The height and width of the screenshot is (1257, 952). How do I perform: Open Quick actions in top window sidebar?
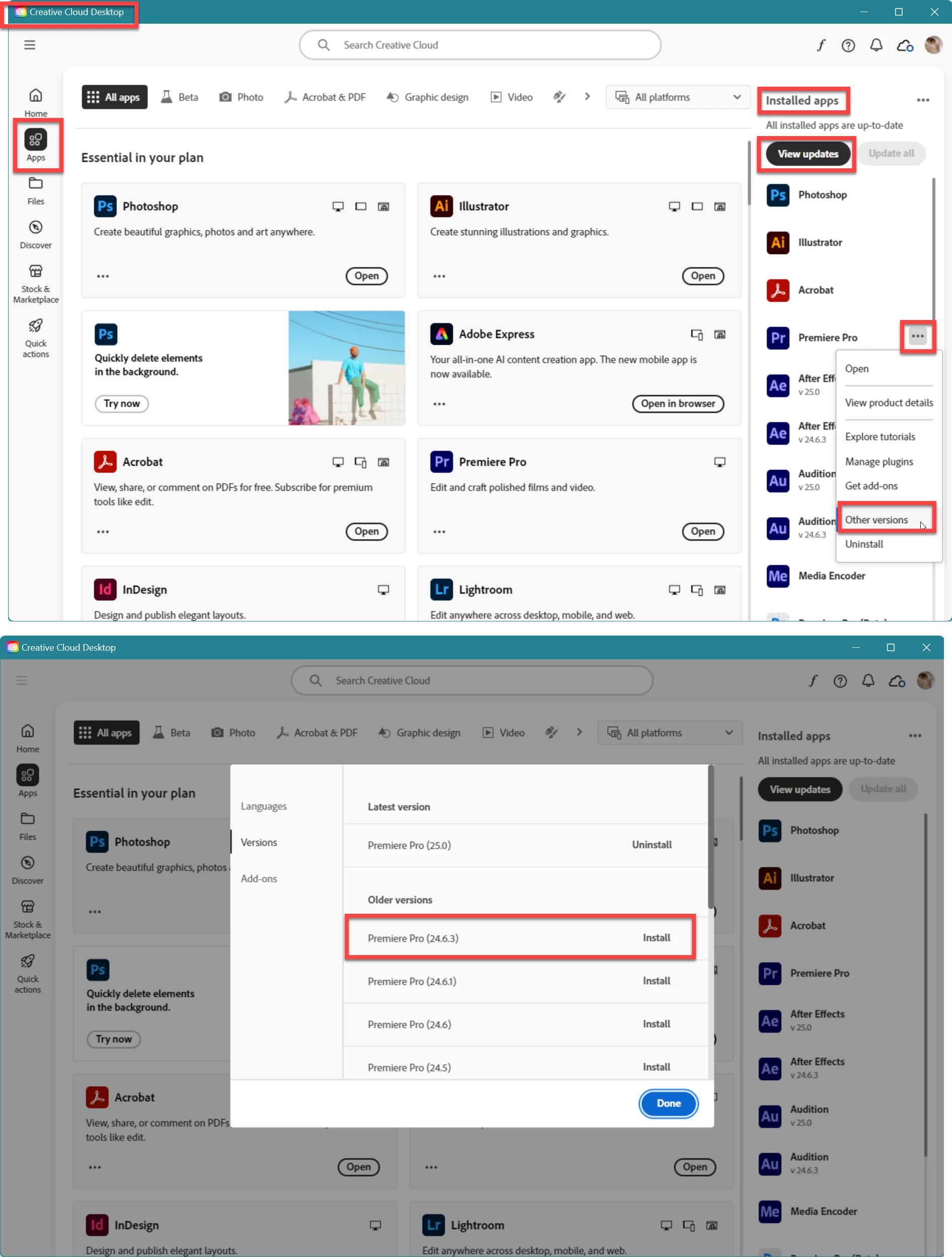[36, 338]
